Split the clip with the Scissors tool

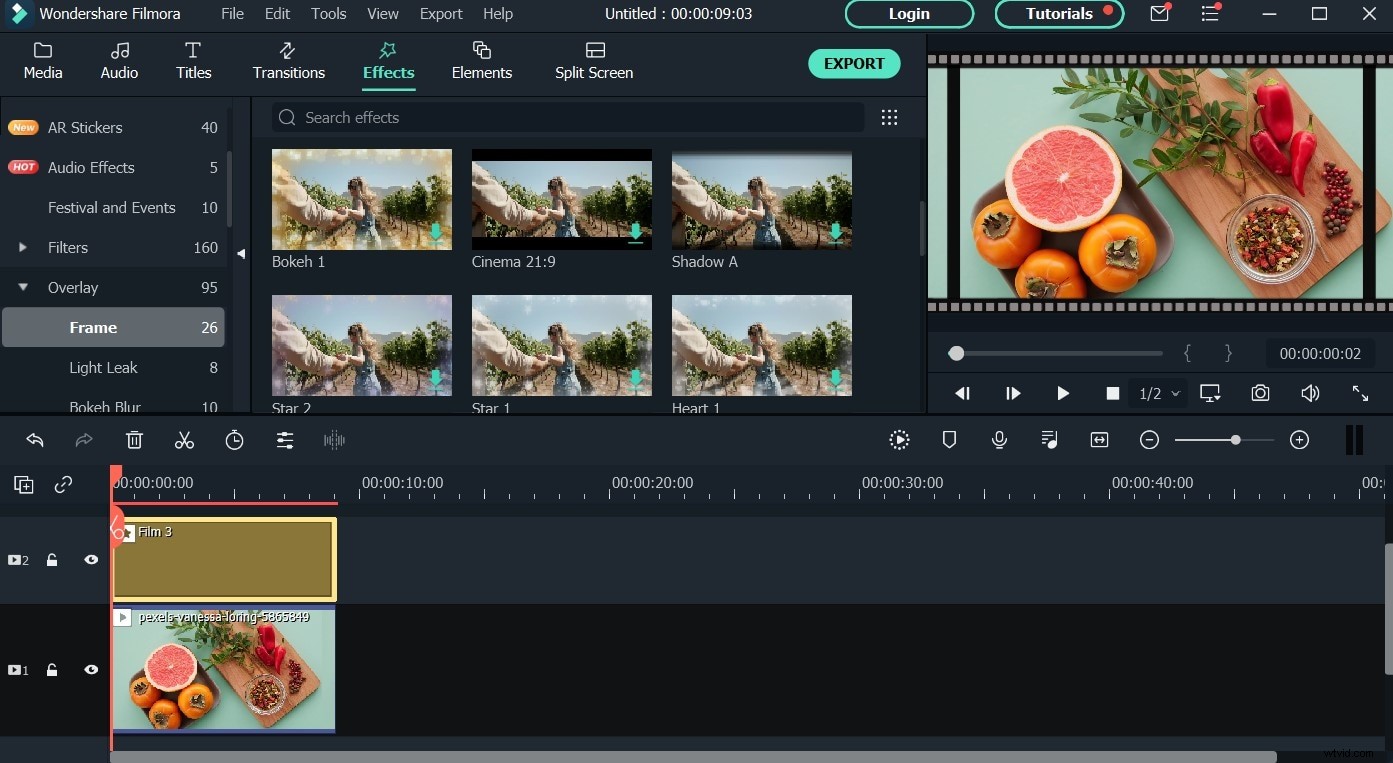click(184, 439)
